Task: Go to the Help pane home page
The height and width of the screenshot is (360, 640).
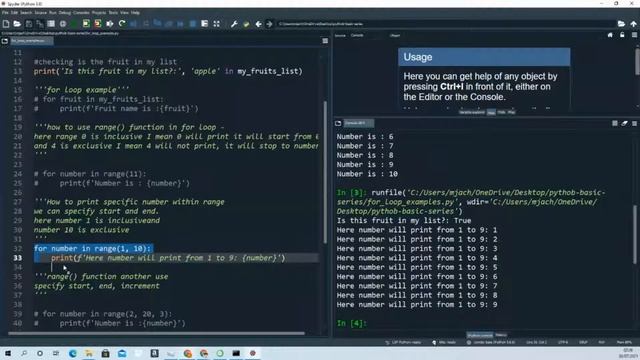Action: (x=610, y=35)
